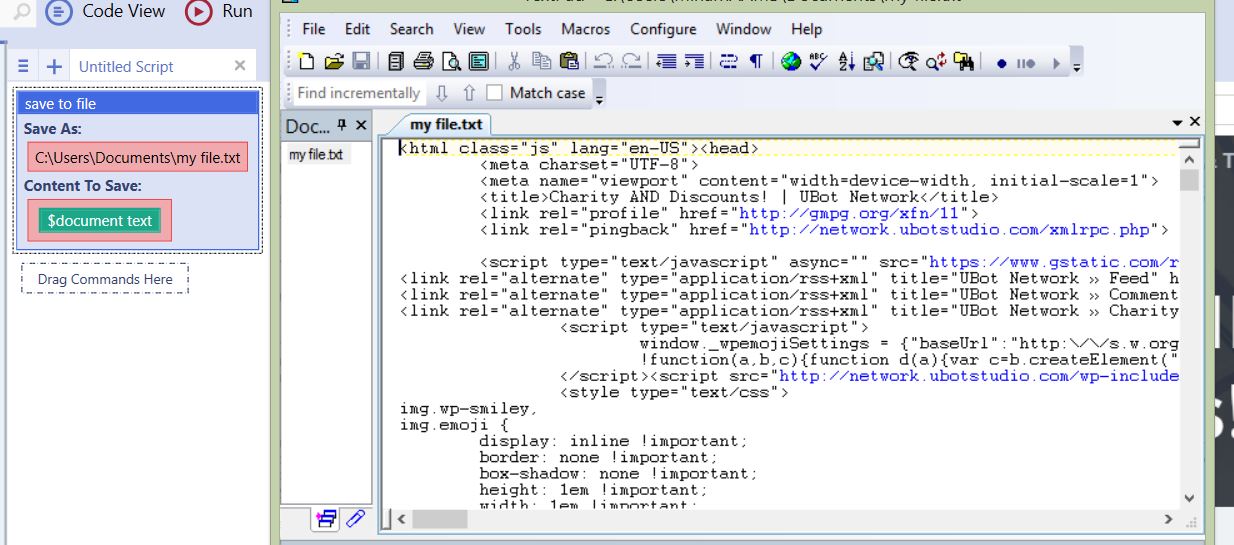Open the View menu
The image size is (1234, 545).
469,29
